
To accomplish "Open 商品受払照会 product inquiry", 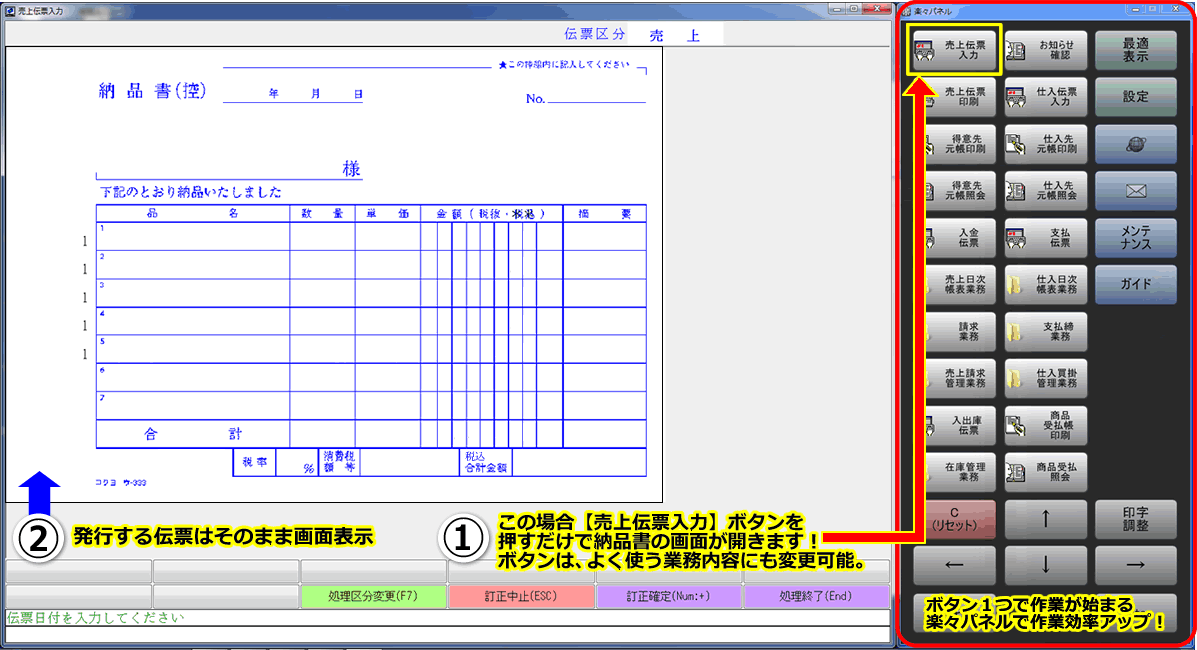I will coord(1045,472).
